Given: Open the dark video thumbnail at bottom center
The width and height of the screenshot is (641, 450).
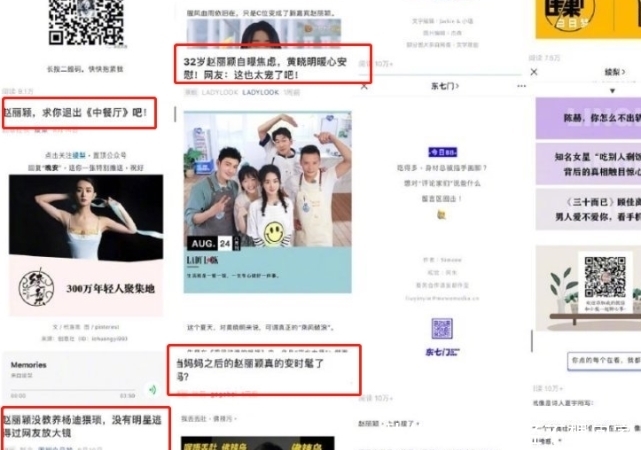Looking at the screenshot, I should coord(258,443).
